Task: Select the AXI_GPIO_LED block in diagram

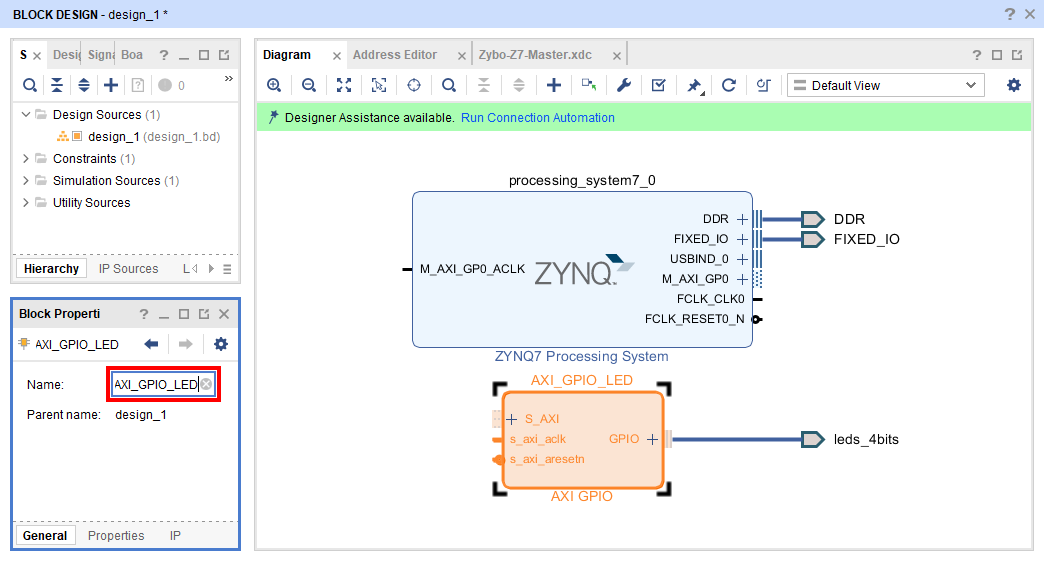Action: click(x=583, y=440)
